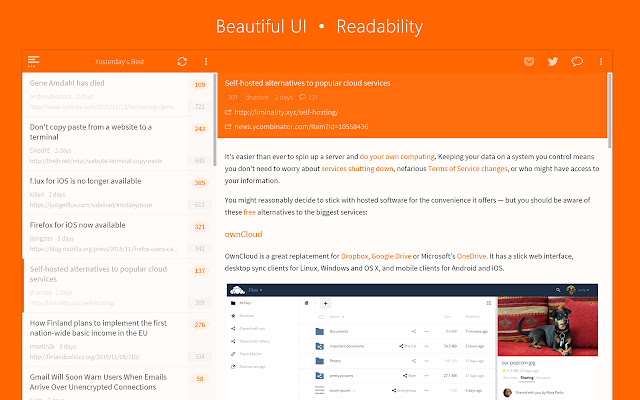The width and height of the screenshot is (640, 400).
Task: Share article on Twitter
Action: (553, 61)
